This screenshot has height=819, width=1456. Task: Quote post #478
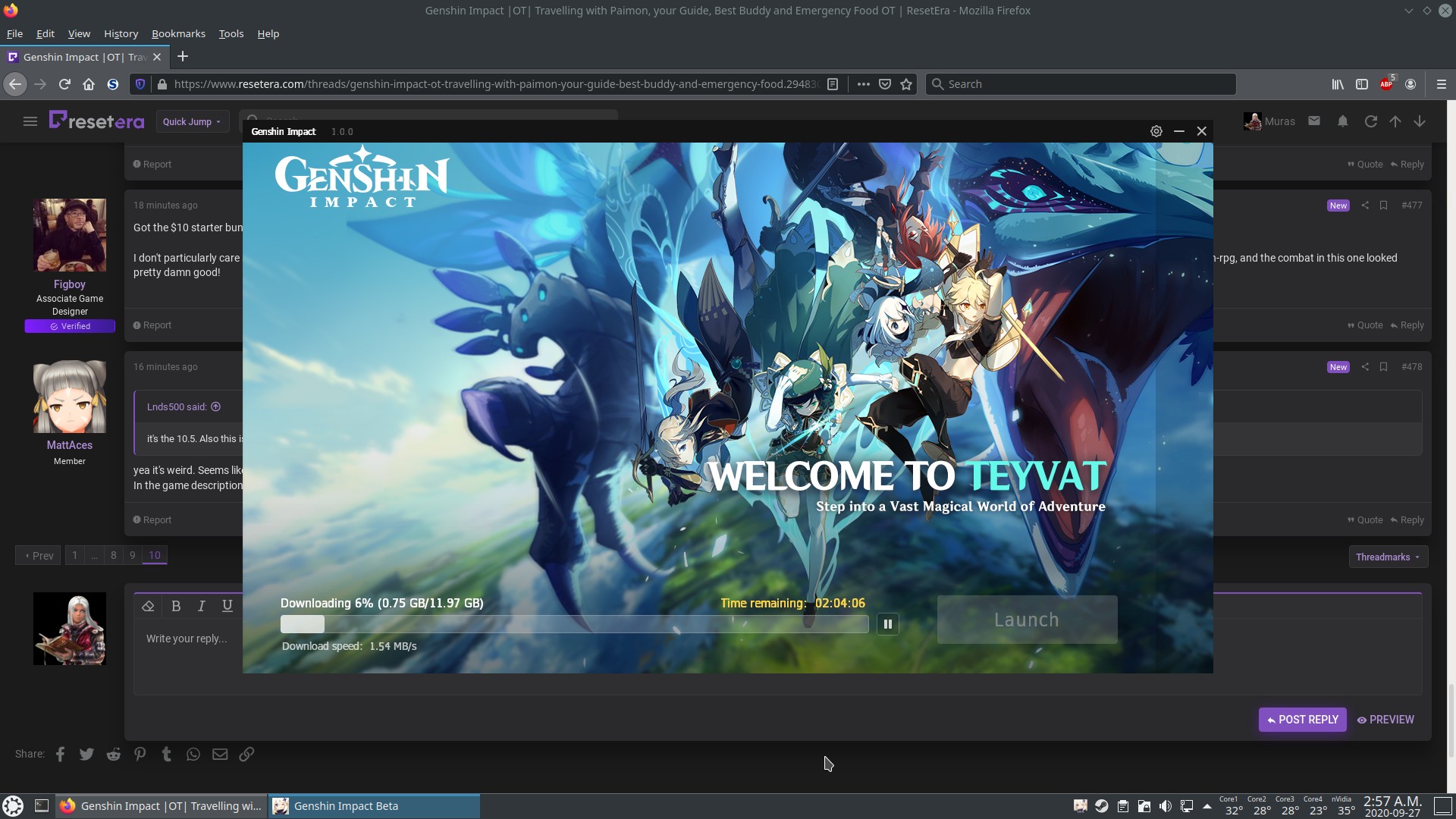pos(1365,520)
